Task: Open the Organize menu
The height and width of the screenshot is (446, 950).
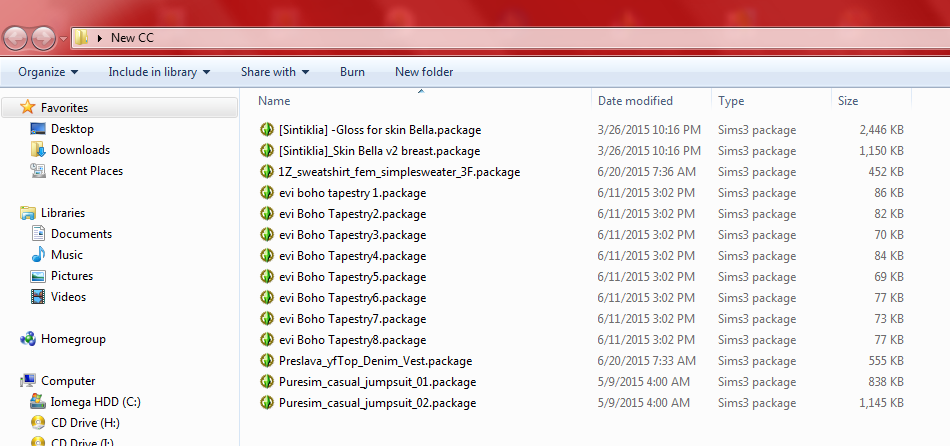Action: coord(48,72)
